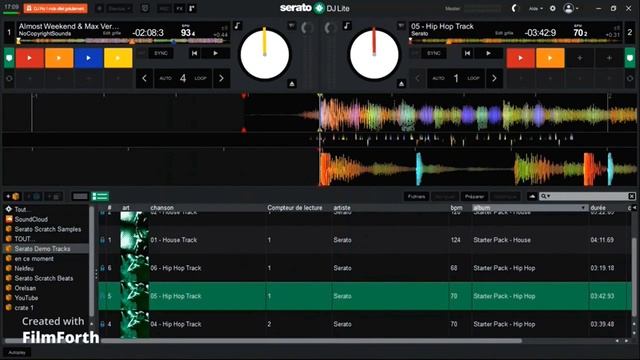
Task: Sort by Compteur de lecture column
Action: pyautogui.click(x=295, y=208)
